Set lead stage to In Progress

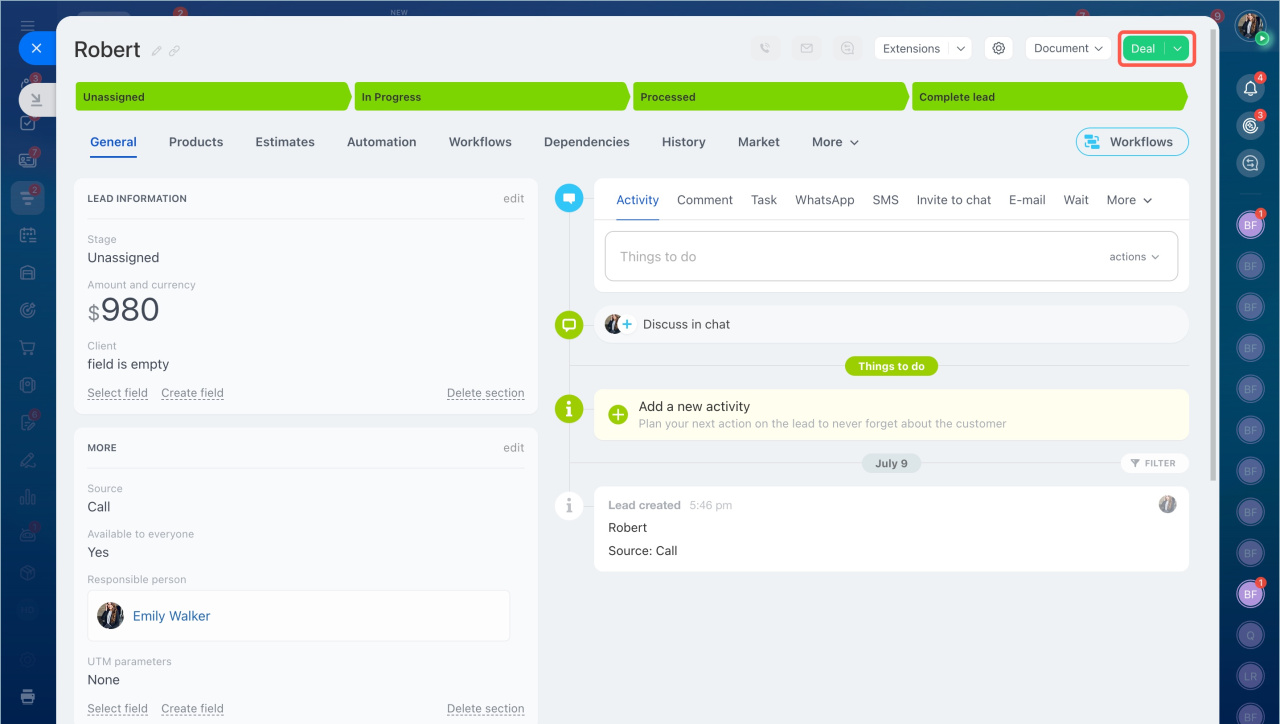pyautogui.click(x=490, y=97)
